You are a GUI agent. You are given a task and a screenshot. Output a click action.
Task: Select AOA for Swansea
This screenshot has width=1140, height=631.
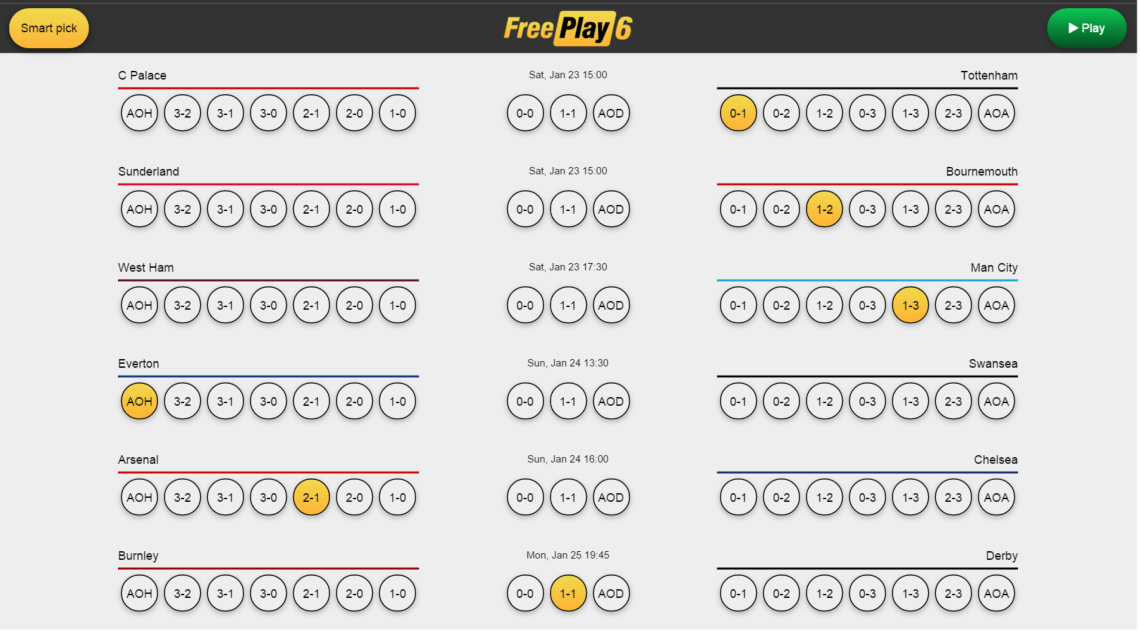click(996, 401)
